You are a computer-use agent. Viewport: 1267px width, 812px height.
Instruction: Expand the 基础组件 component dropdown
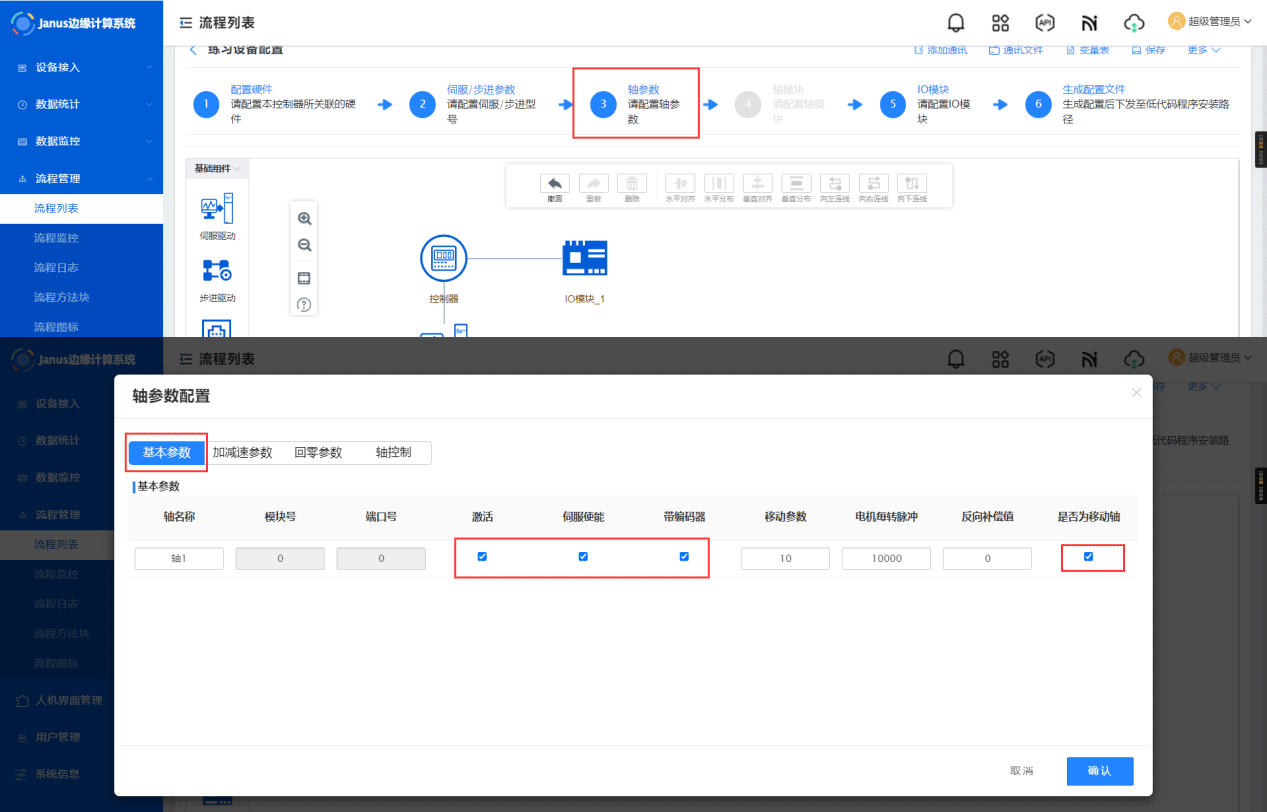(217, 169)
